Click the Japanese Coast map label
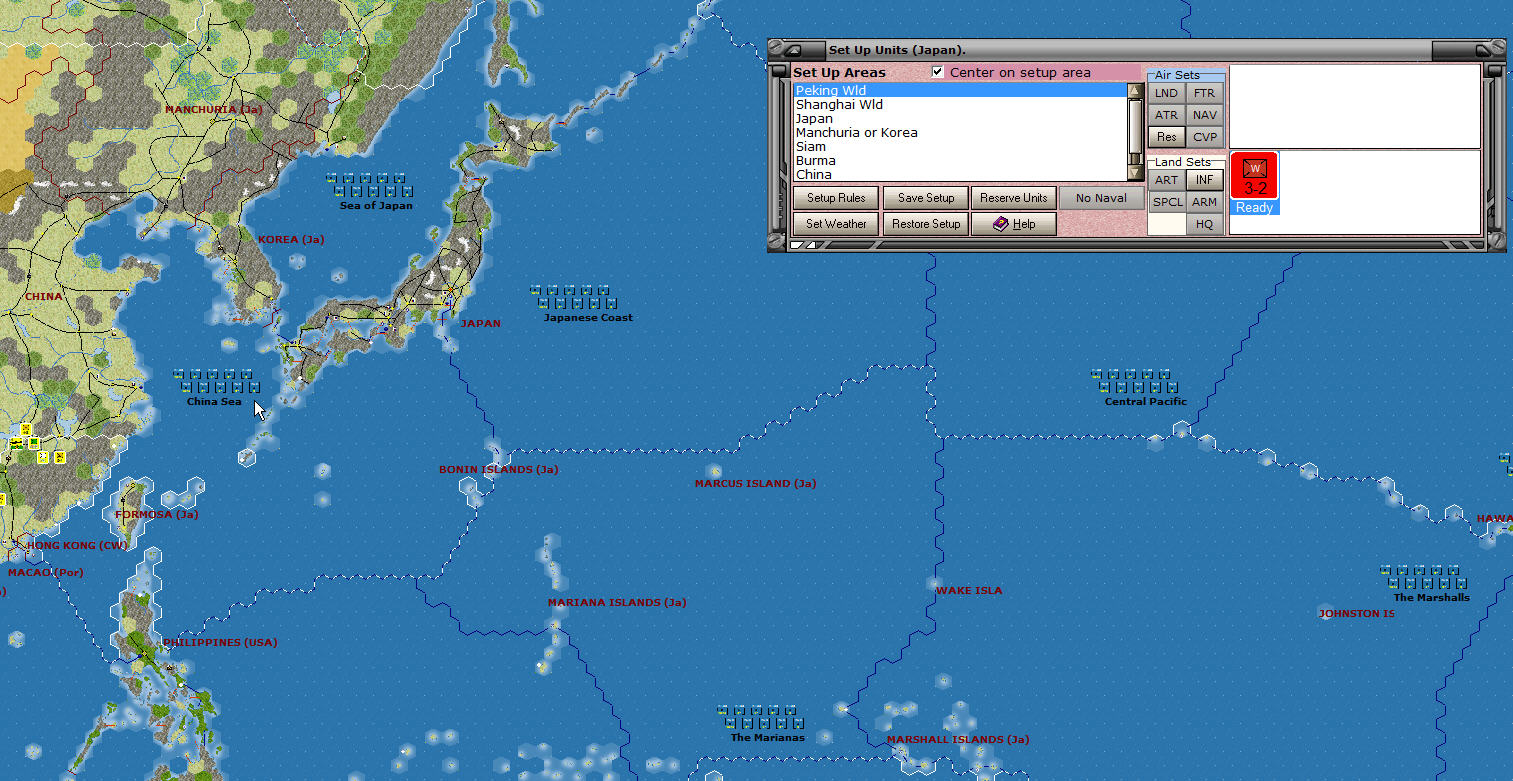1513x781 pixels. coord(588,318)
